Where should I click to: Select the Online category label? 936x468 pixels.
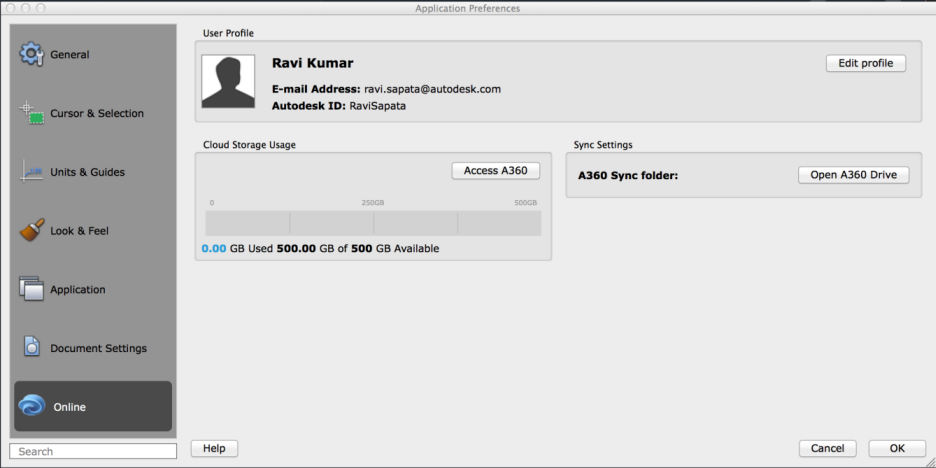[70, 407]
